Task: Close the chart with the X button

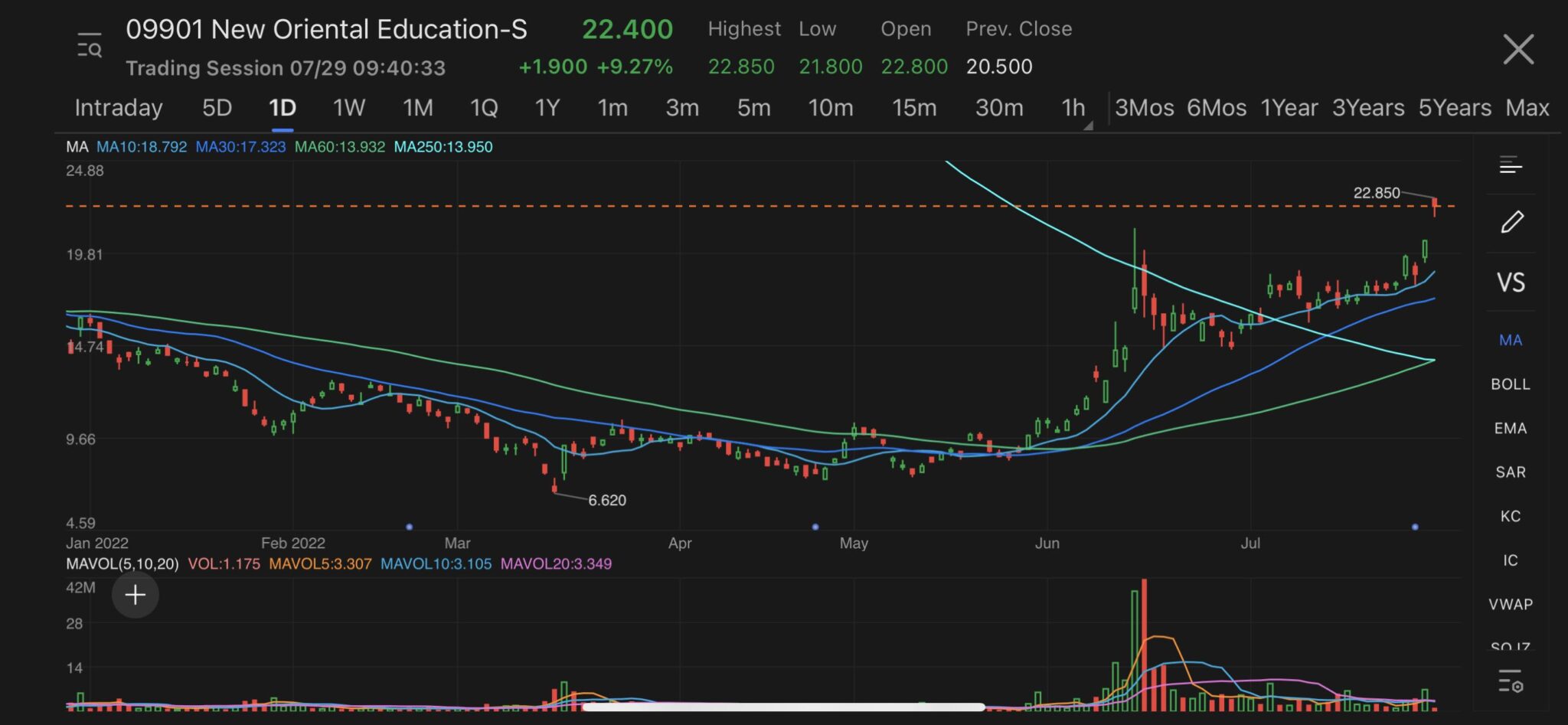Action: (1518, 50)
